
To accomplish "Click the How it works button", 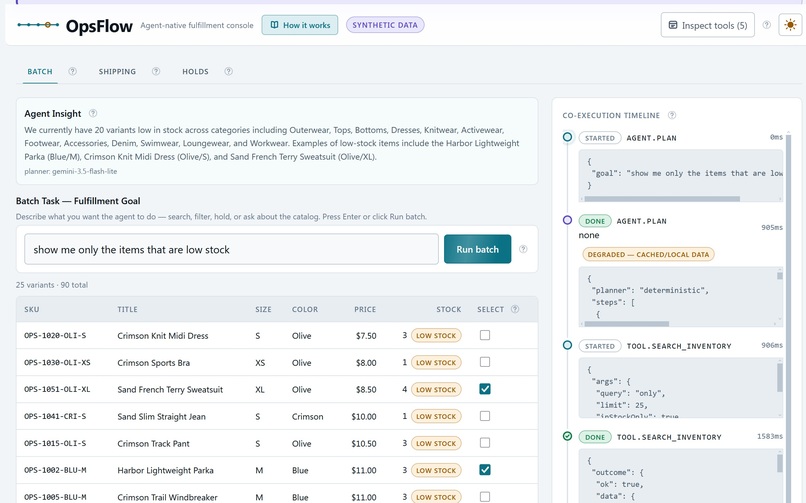I will (x=300, y=25).
